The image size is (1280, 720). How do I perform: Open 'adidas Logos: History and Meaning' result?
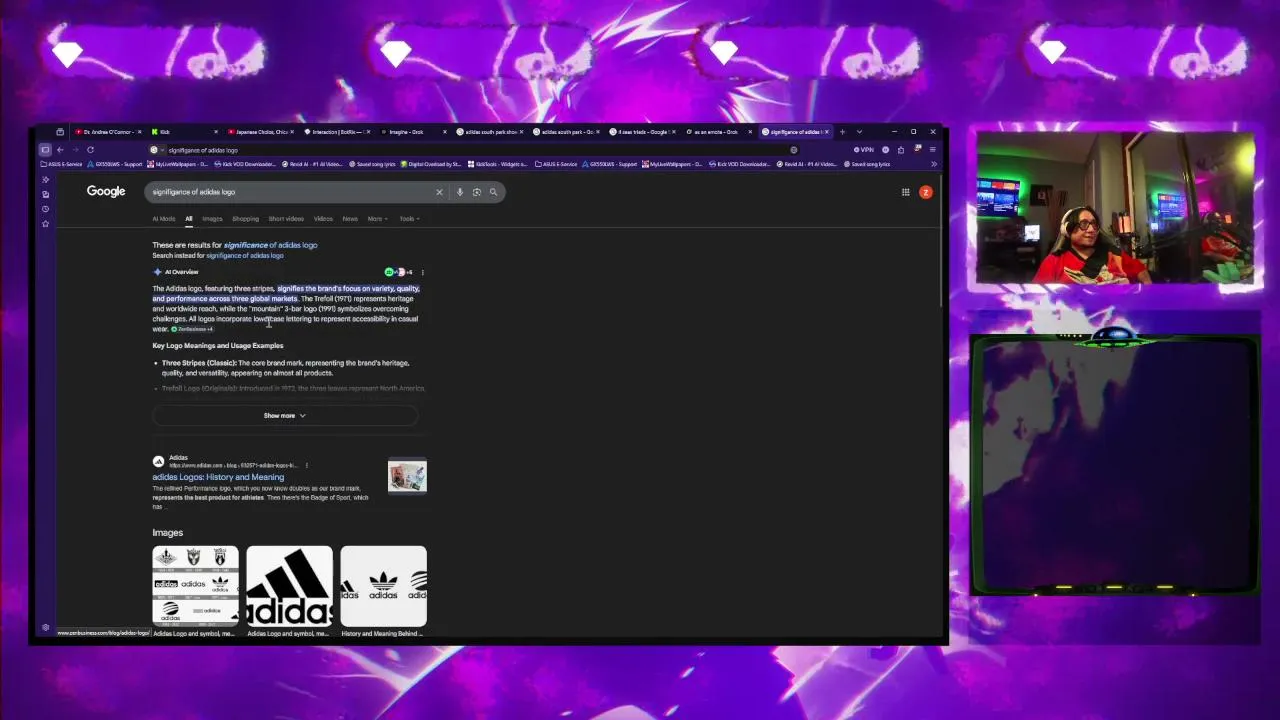(218, 477)
